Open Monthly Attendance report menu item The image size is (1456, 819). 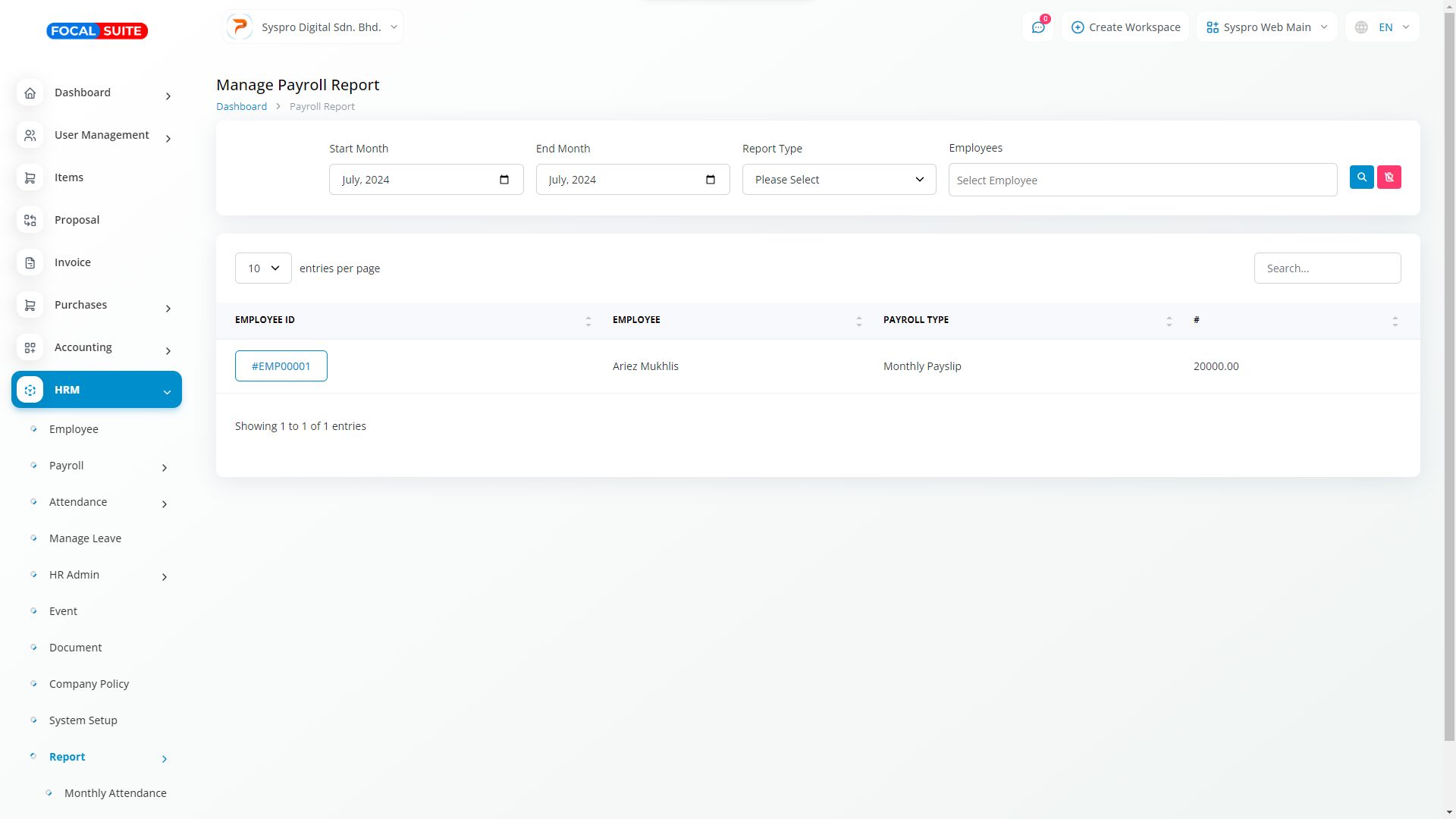click(x=115, y=793)
